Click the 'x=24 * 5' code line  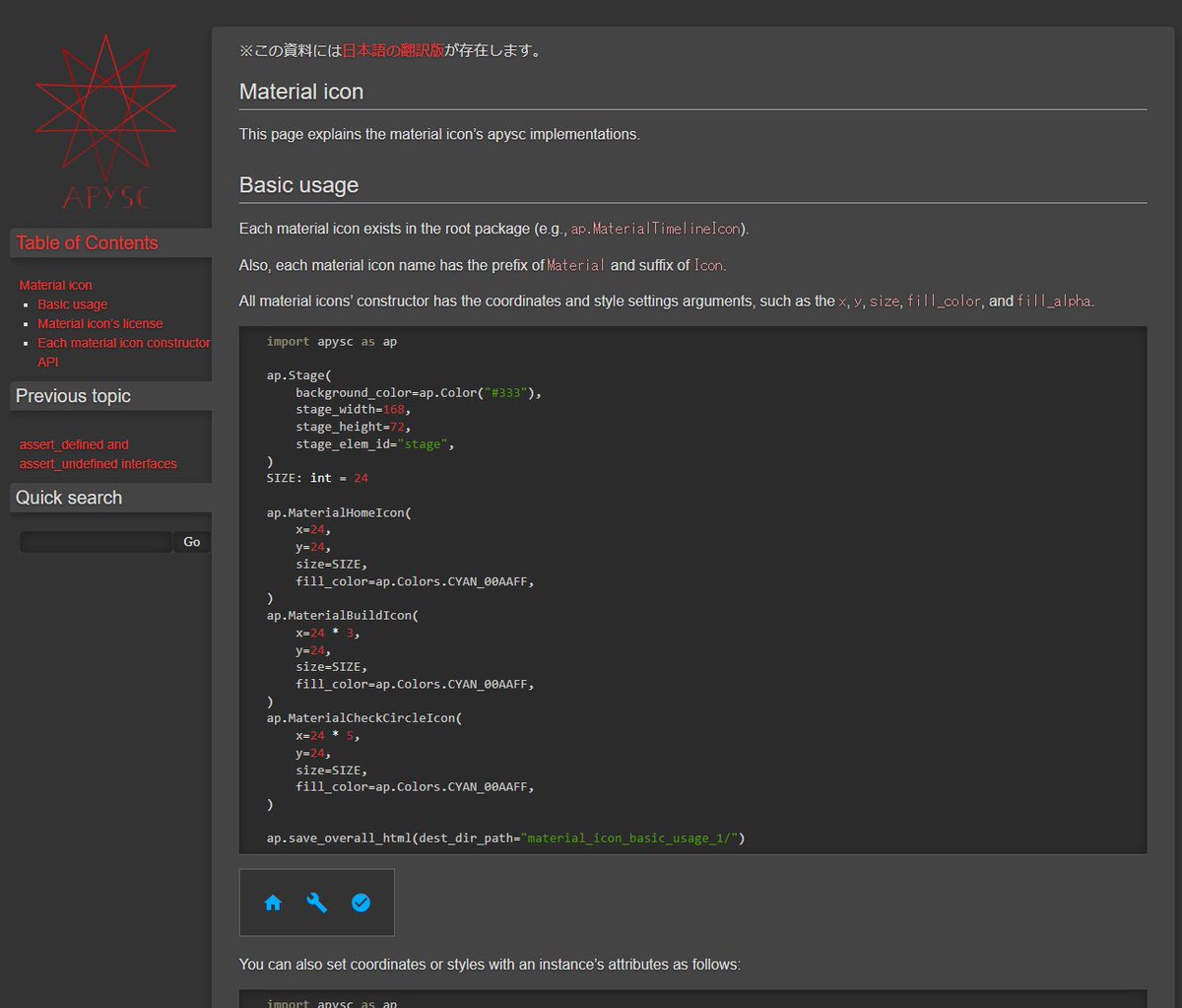tap(328, 735)
